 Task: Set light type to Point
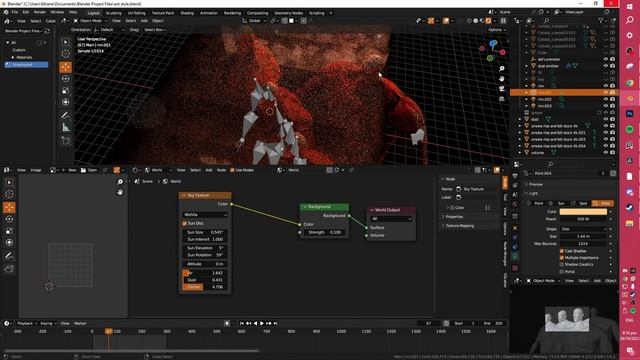click(x=536, y=203)
